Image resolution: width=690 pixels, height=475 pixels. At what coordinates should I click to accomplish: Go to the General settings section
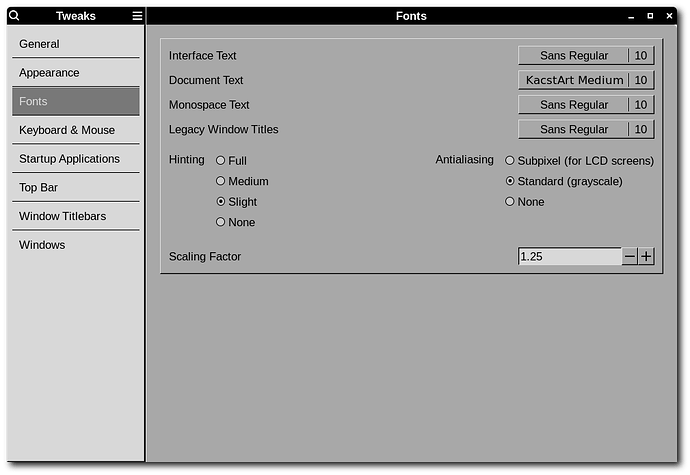click(x=76, y=44)
